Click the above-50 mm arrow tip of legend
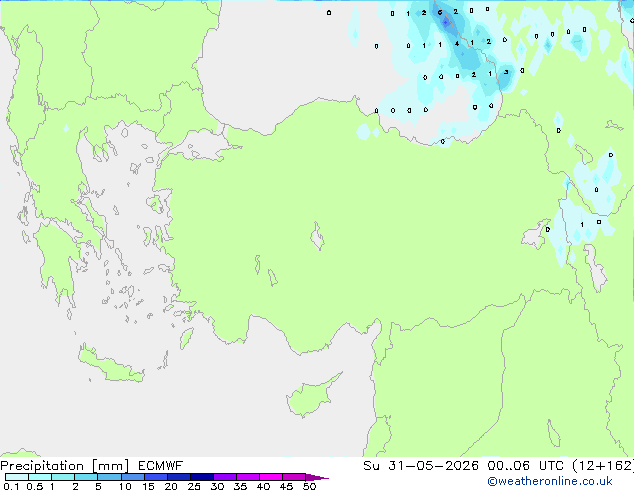The height and width of the screenshot is (490, 634). coord(317,477)
